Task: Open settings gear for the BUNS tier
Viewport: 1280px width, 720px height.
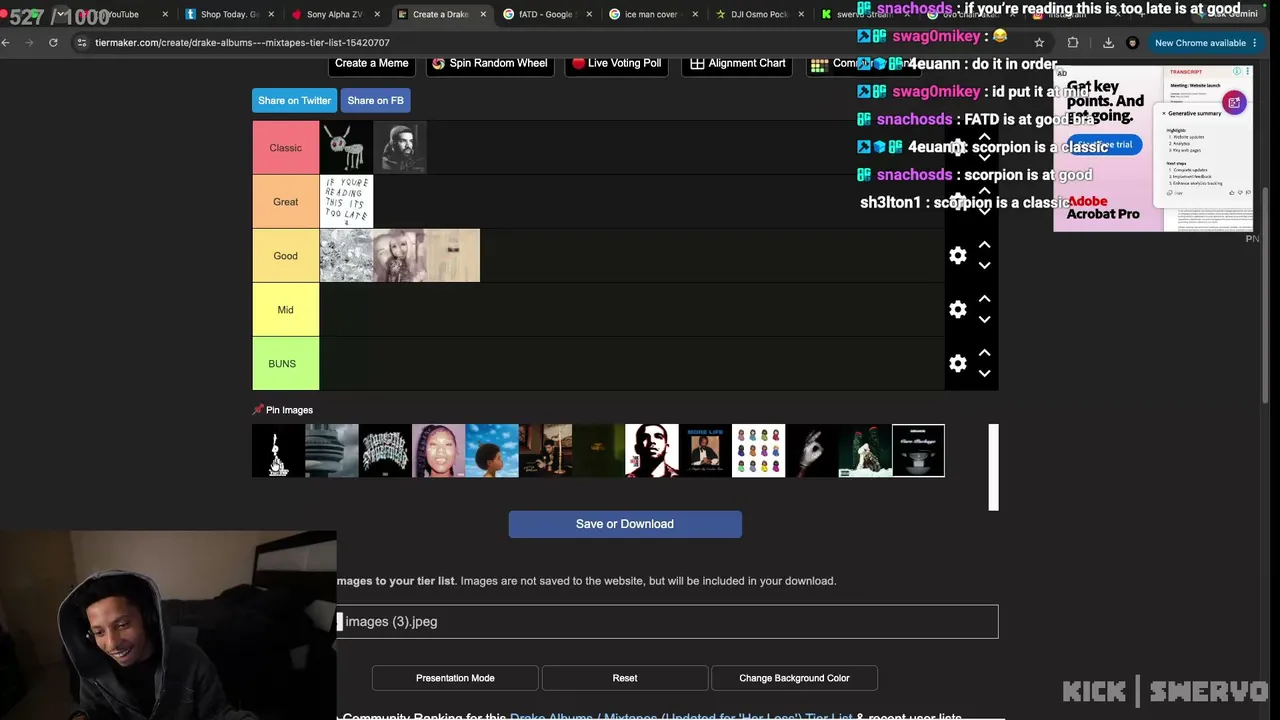Action: coord(958,364)
